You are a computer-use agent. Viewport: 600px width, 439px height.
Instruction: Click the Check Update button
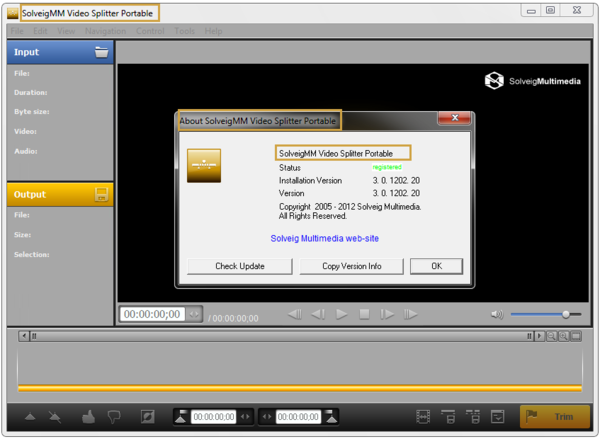click(240, 266)
